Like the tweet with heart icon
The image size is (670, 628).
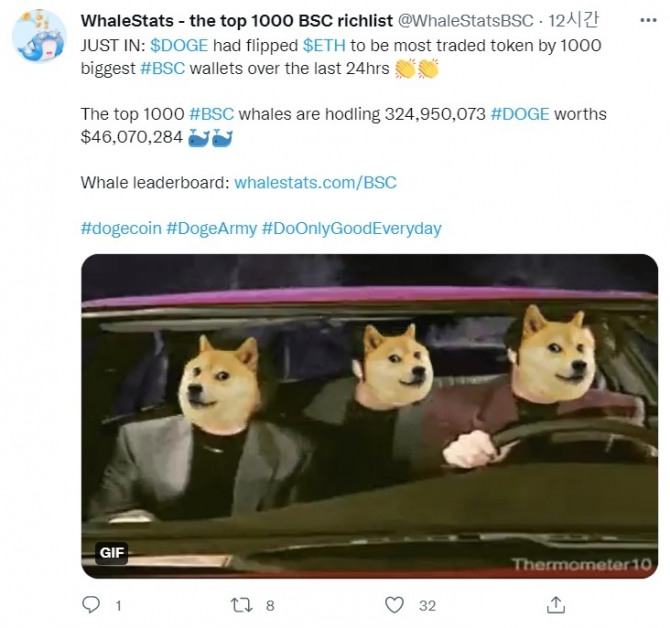click(394, 605)
